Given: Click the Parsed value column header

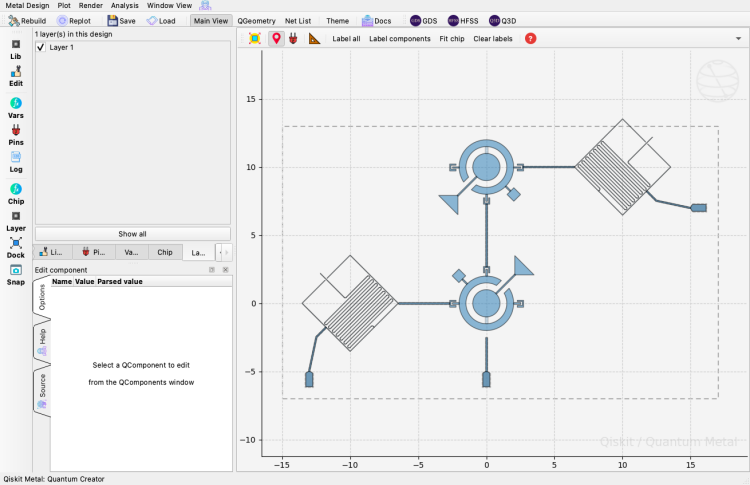Looking at the screenshot, I should click(120, 282).
